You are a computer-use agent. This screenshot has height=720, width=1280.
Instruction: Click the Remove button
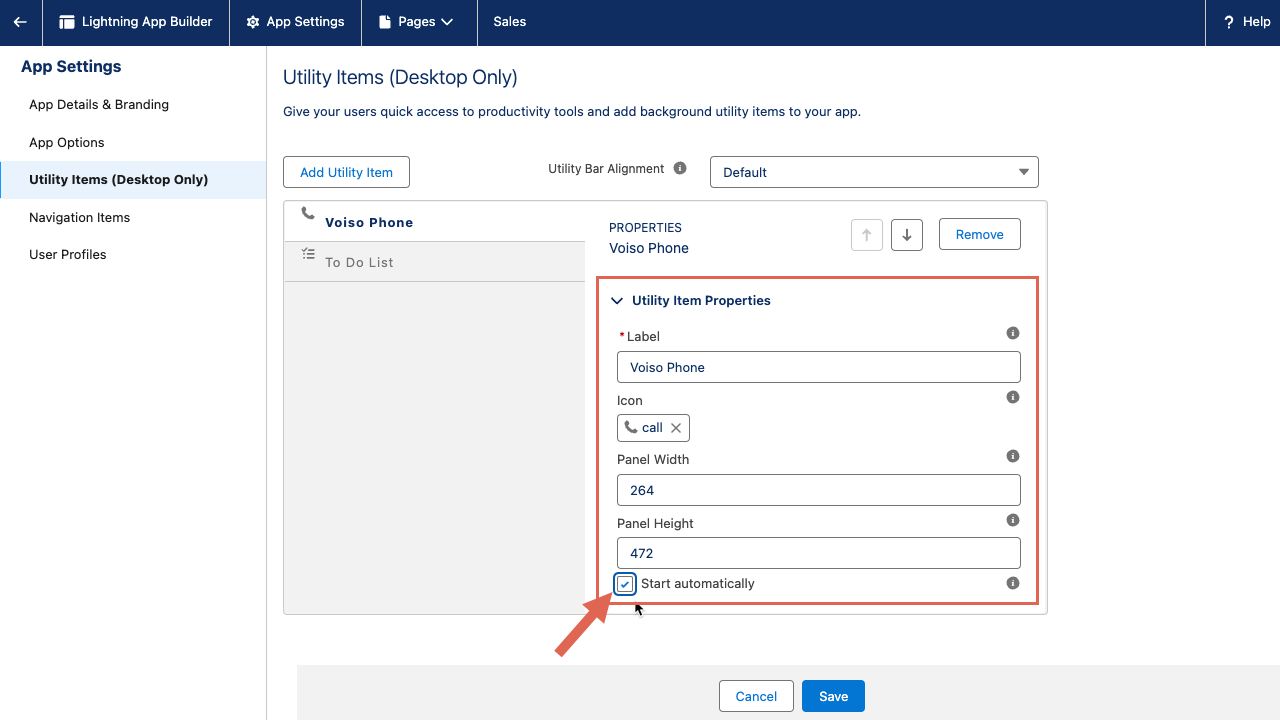coord(980,234)
